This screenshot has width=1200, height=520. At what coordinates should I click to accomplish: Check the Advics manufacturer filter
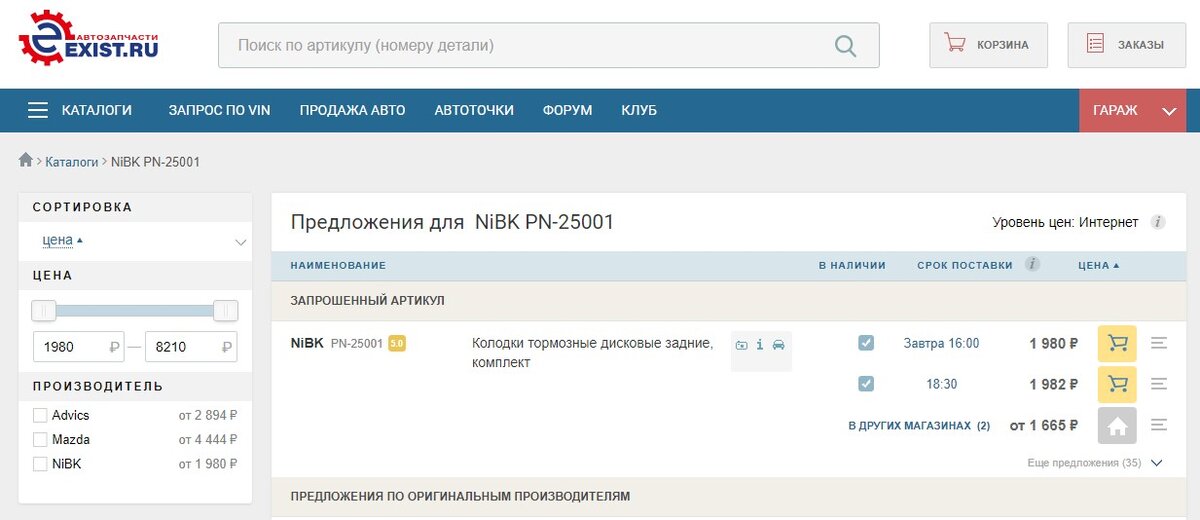tap(40, 415)
